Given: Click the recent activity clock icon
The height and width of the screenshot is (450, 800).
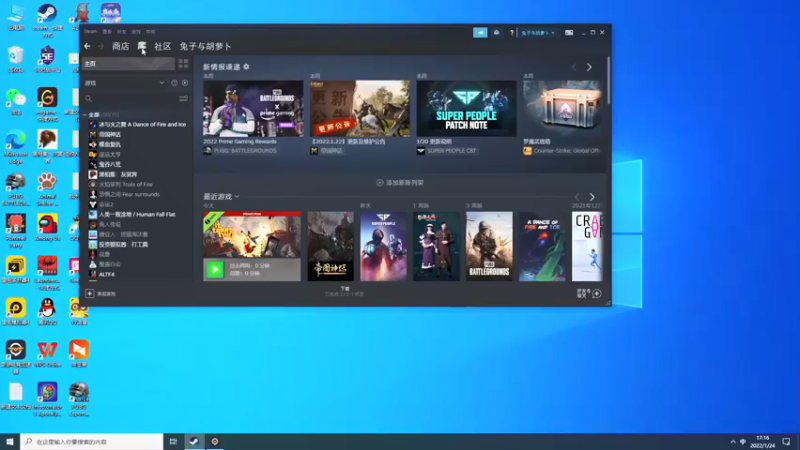Looking at the screenshot, I should pyautogui.click(x=174, y=83).
